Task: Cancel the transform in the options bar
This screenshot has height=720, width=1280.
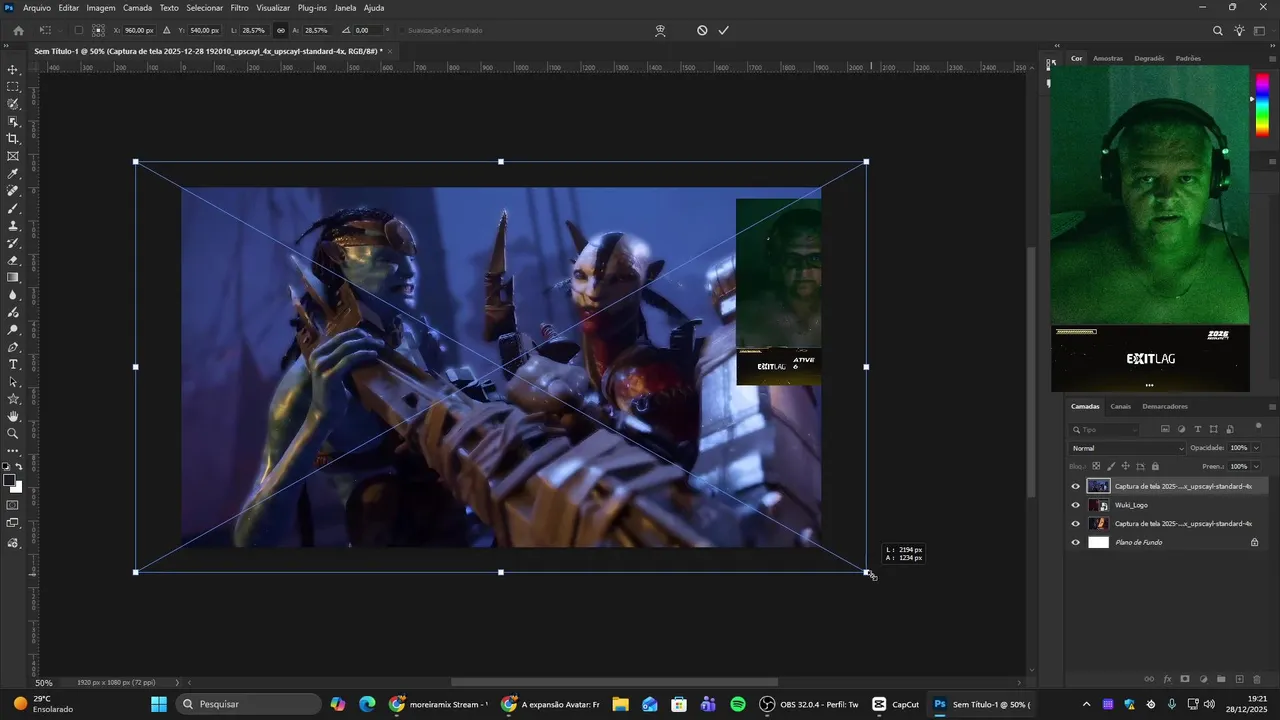Action: point(702,30)
